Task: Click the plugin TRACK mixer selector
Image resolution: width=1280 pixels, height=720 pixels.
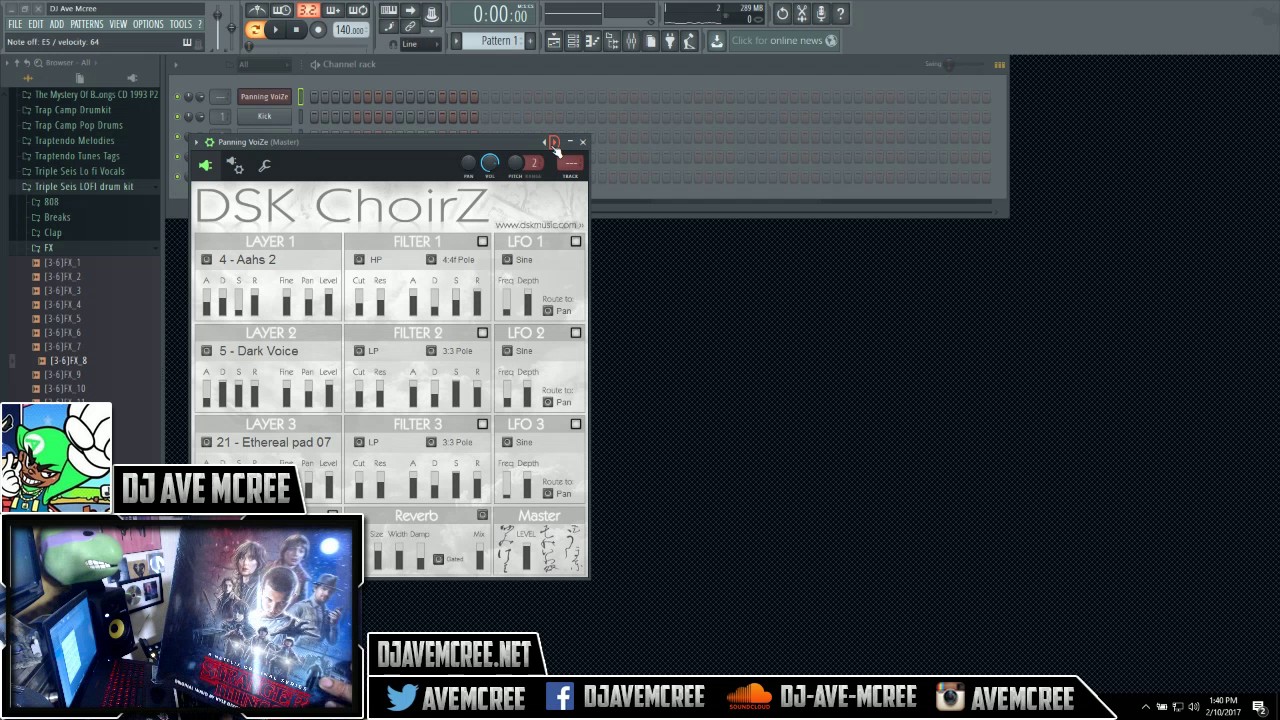Action: point(570,163)
